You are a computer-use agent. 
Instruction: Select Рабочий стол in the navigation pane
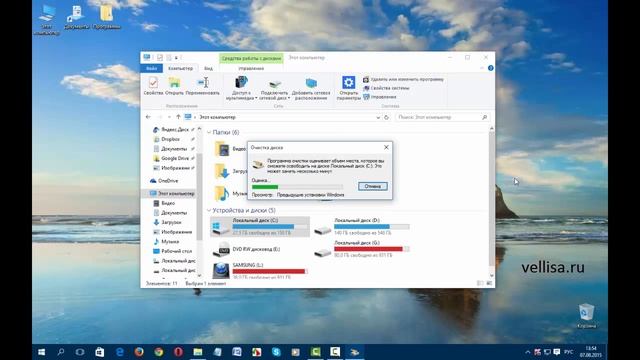pyautogui.click(x=172, y=251)
